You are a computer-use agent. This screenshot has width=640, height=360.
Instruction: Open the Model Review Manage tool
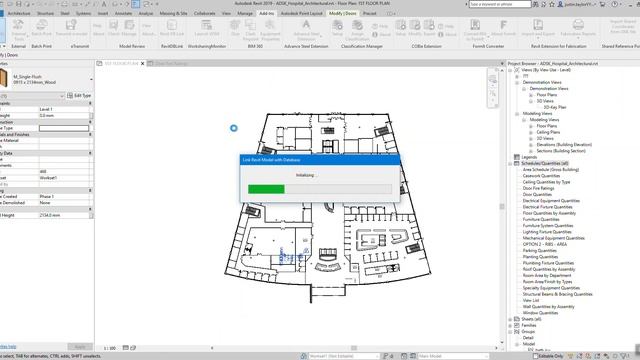coord(129,28)
